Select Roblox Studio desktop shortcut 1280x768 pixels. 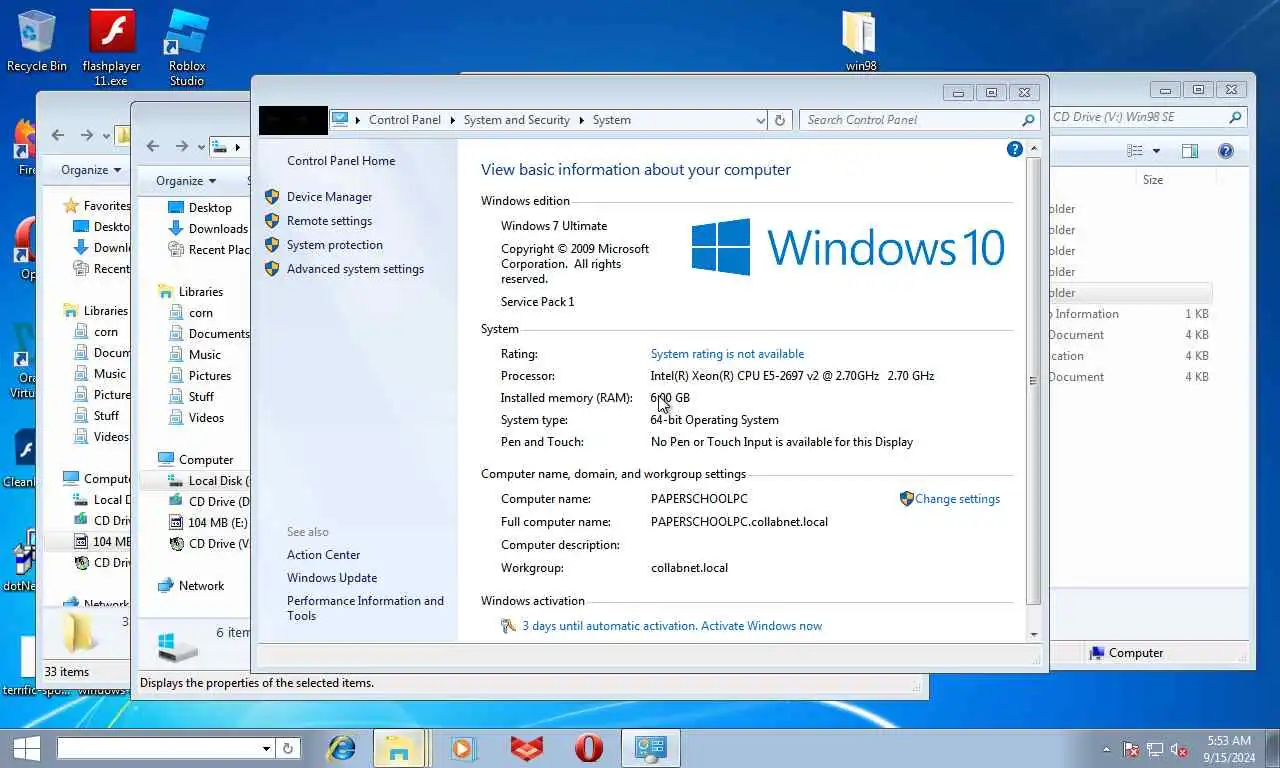(187, 47)
